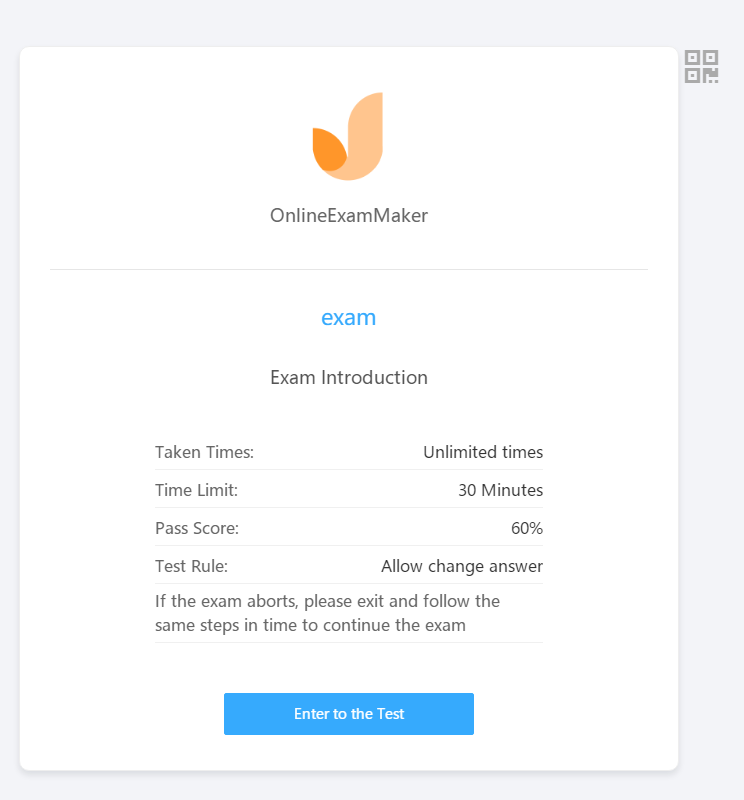Click the Taken Times label
The width and height of the screenshot is (744, 800).
point(204,452)
